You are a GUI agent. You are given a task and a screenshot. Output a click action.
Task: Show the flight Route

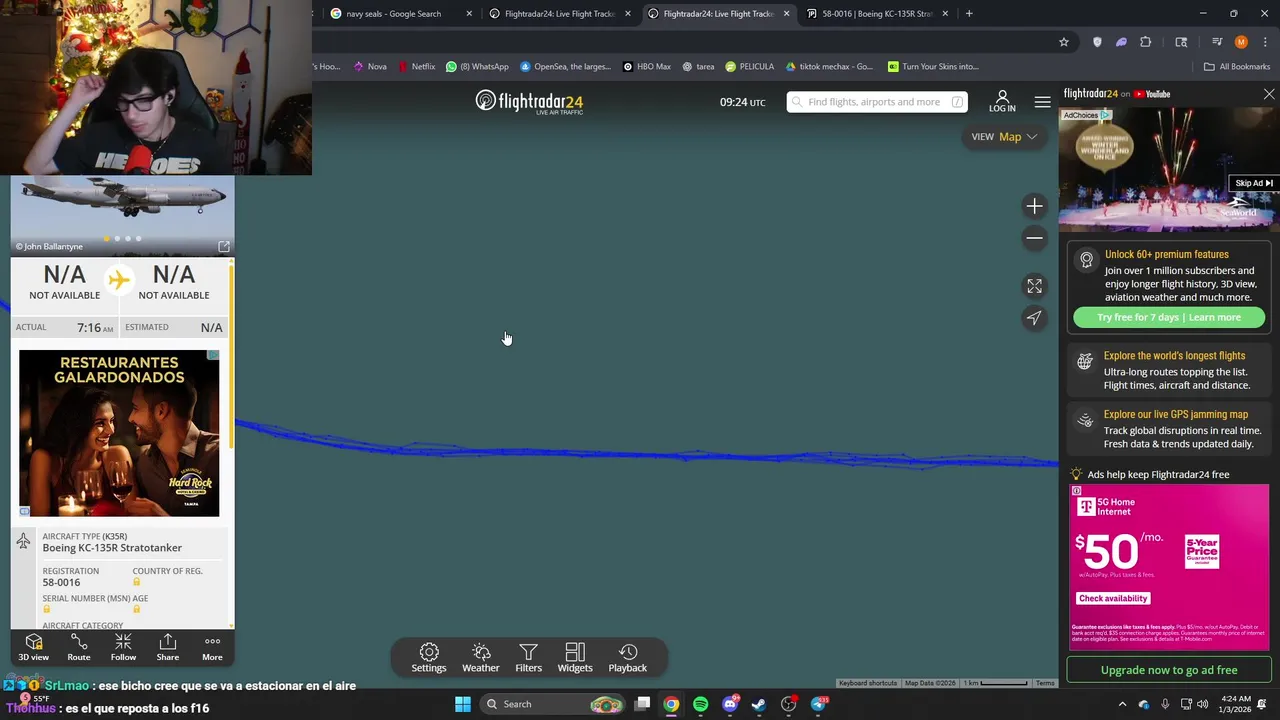[x=79, y=647]
